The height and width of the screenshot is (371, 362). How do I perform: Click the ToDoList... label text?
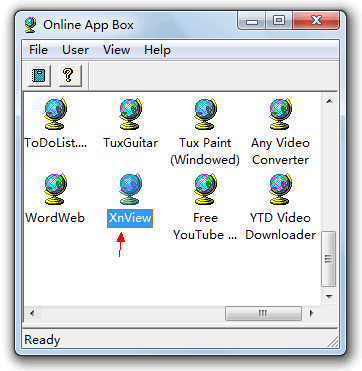click(56, 143)
